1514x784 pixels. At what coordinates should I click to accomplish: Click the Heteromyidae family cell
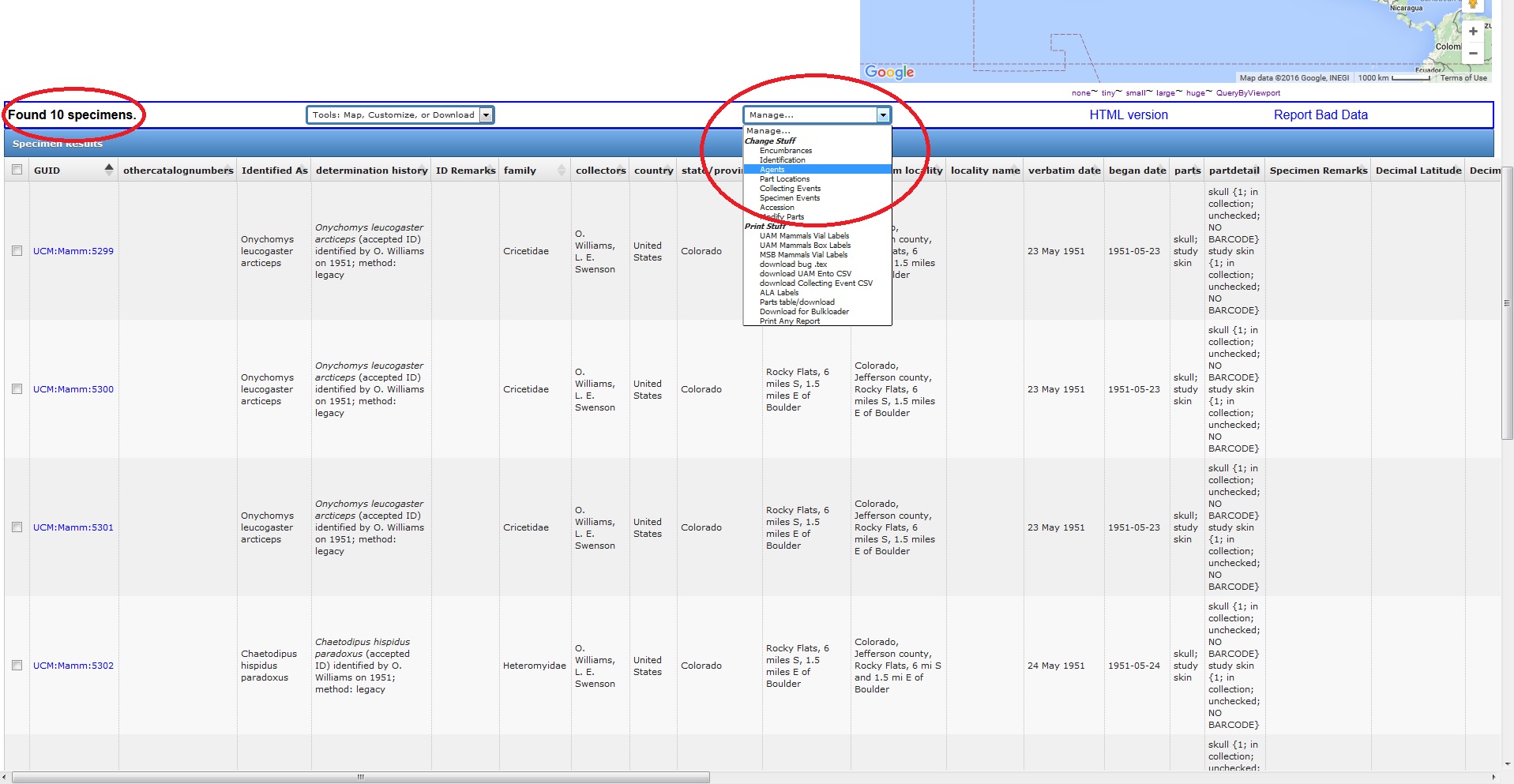[535, 666]
